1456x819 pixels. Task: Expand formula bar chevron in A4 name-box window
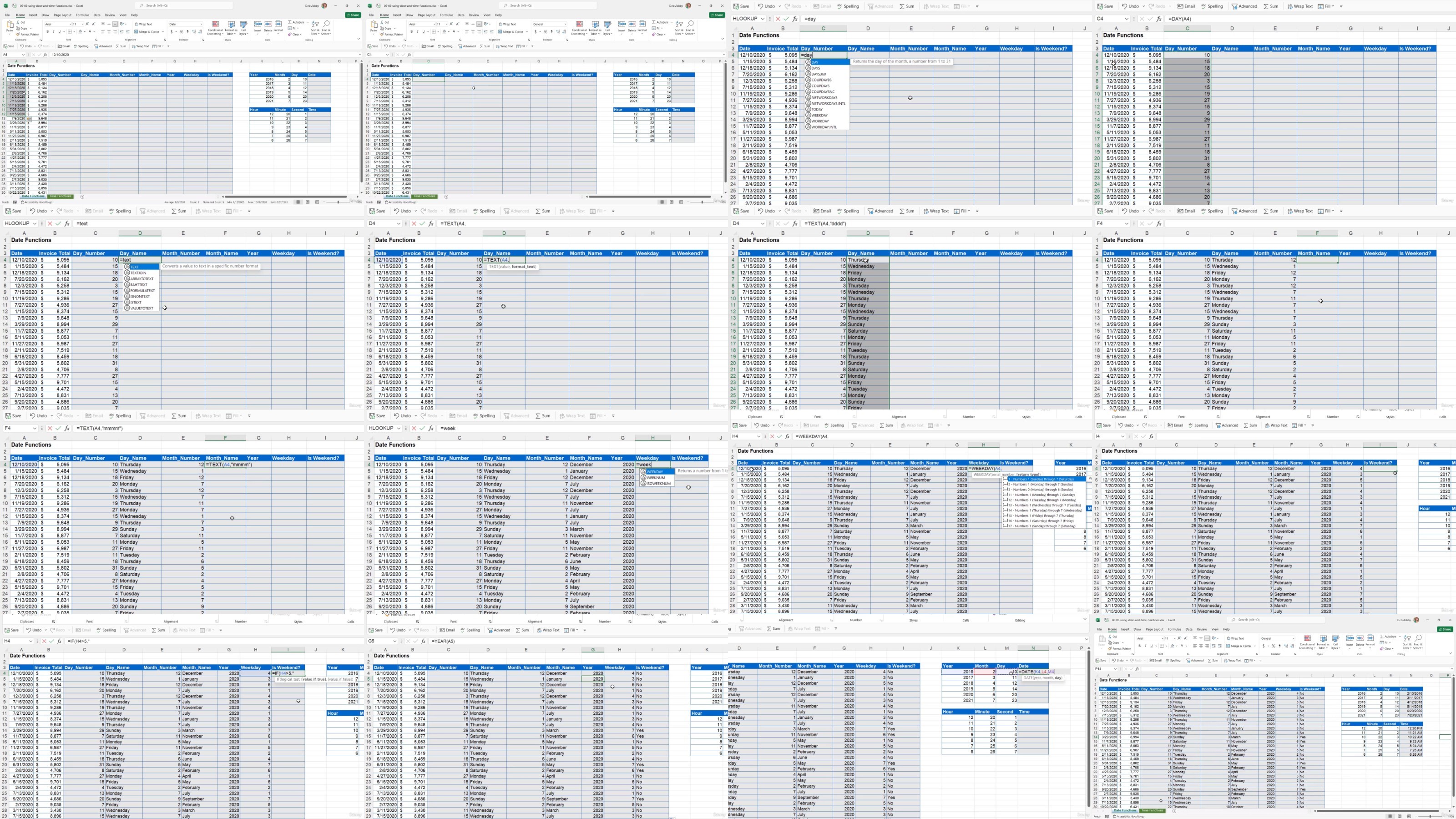[x=359, y=55]
